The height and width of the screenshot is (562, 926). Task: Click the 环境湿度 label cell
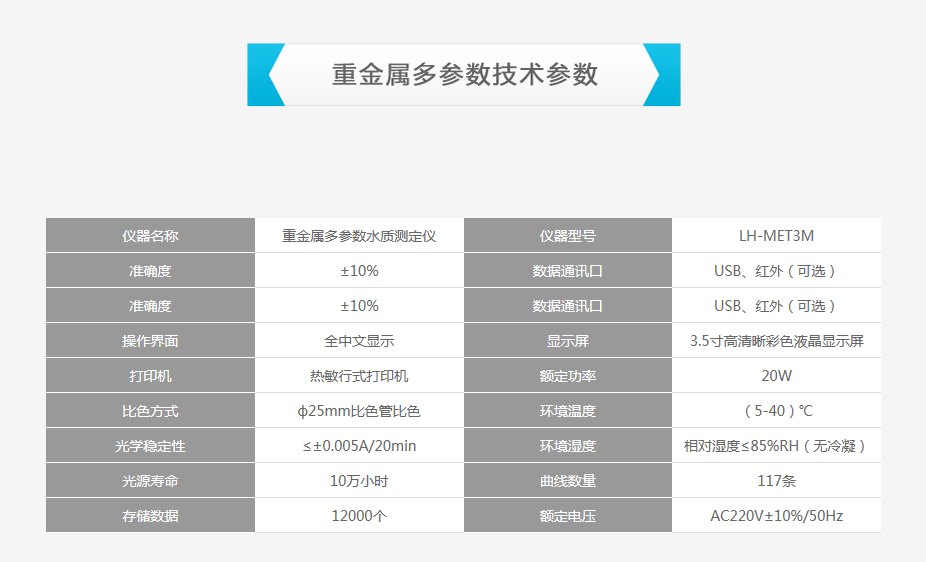point(568,446)
